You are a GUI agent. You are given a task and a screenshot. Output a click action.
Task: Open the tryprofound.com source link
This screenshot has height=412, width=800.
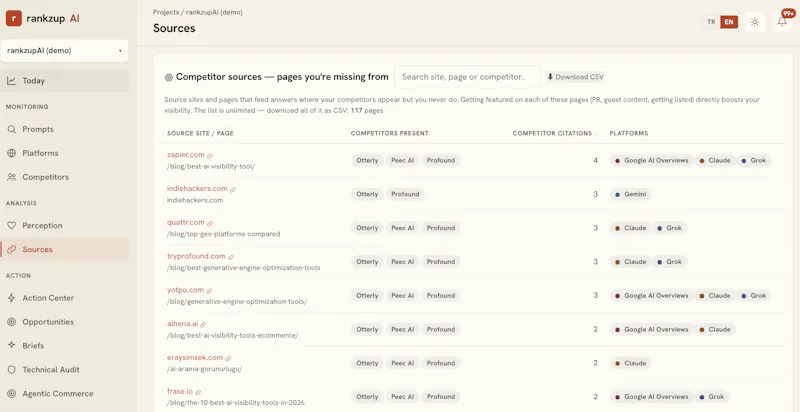[196, 256]
